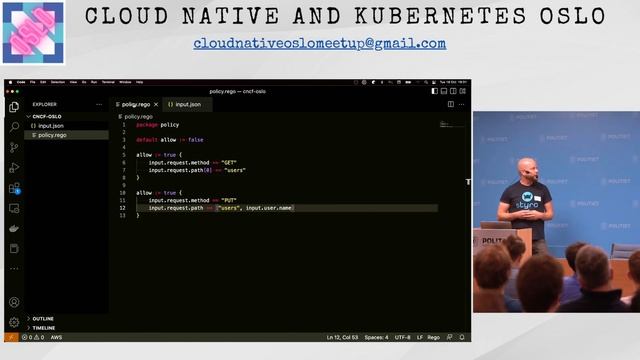Open the Extensions view with update badge
This screenshot has width=640, height=360.
(x=14, y=188)
